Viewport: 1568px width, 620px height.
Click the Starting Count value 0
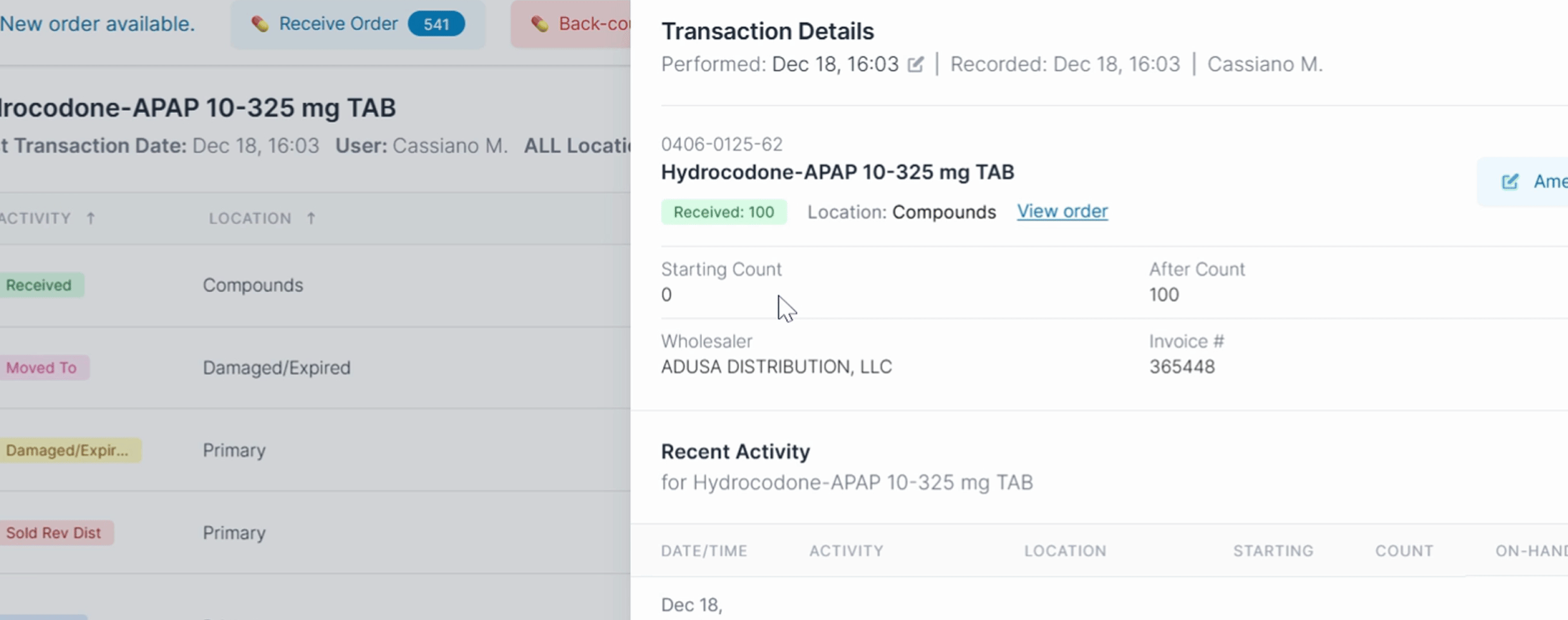point(666,294)
